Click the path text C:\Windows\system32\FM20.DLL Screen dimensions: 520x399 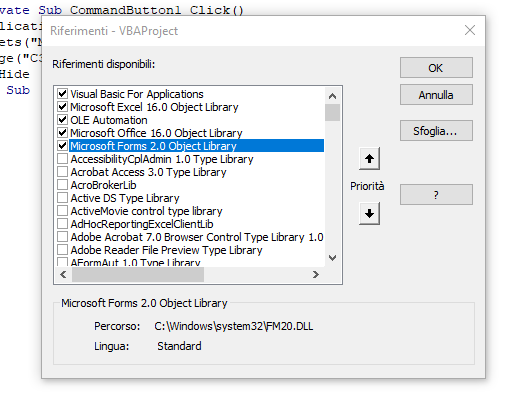click(234, 326)
